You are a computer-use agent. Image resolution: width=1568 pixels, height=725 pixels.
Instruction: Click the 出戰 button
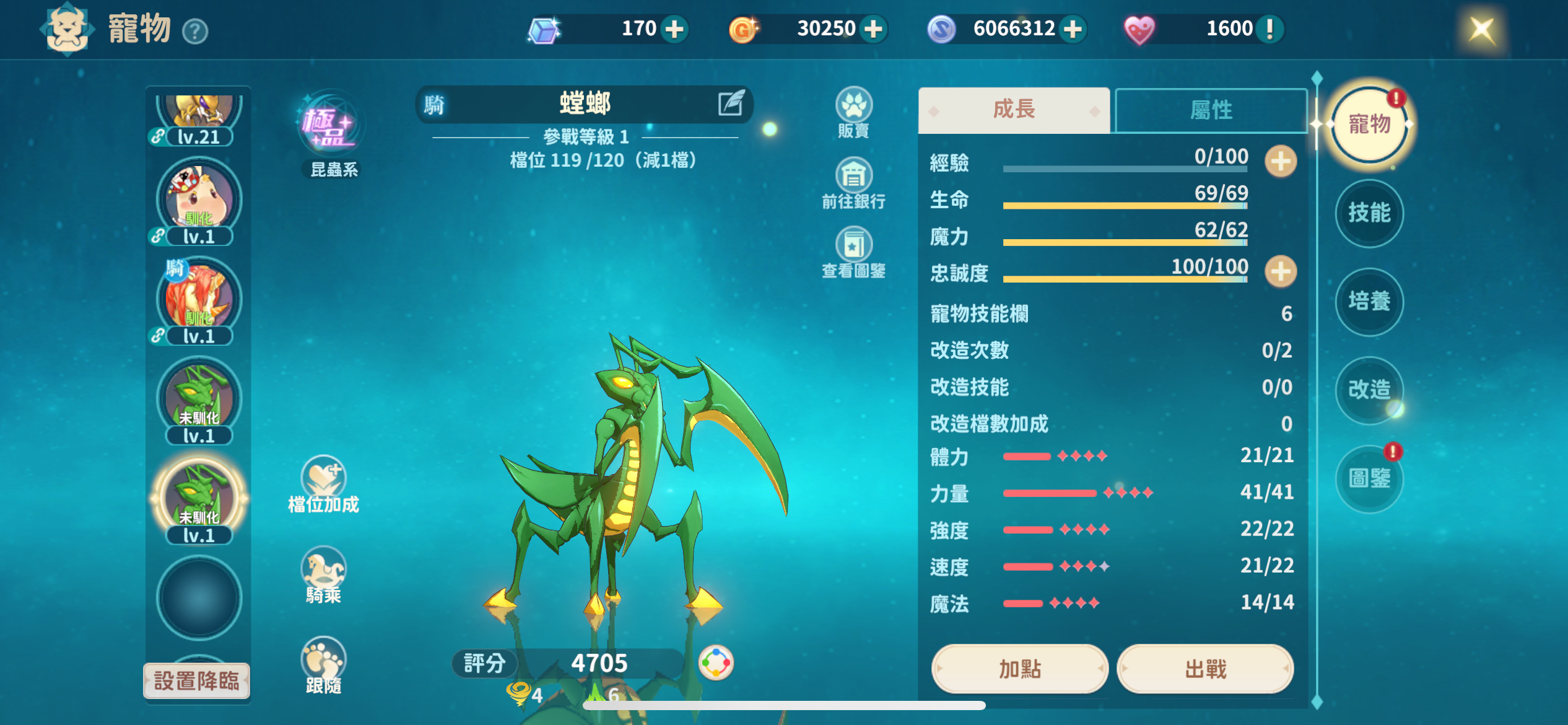1205,669
